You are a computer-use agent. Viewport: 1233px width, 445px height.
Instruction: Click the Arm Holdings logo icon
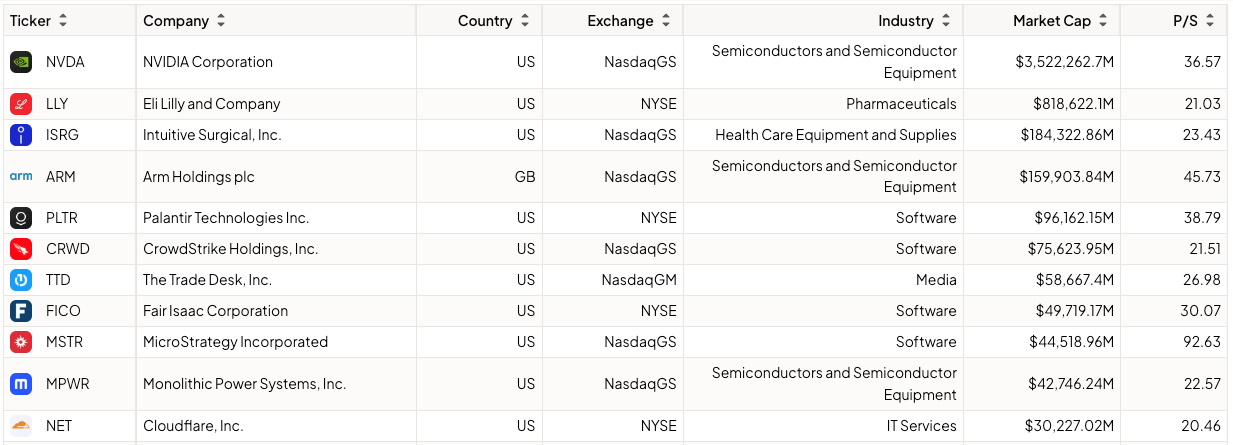coord(21,177)
